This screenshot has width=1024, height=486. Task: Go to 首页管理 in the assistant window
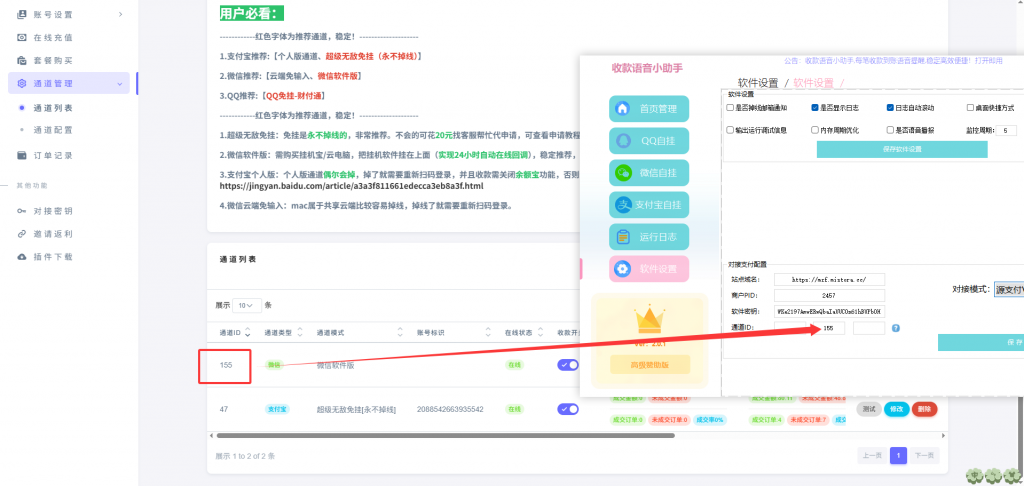(x=649, y=109)
